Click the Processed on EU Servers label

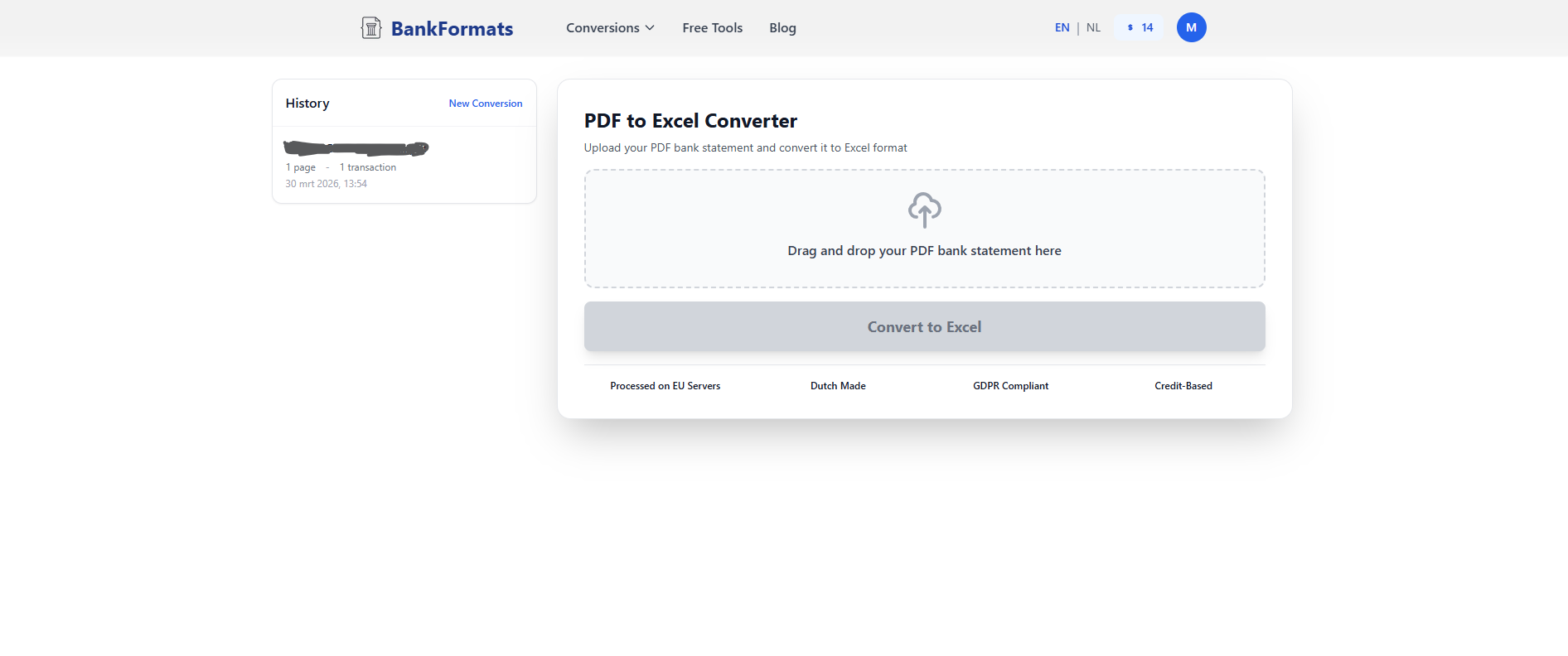tap(665, 386)
